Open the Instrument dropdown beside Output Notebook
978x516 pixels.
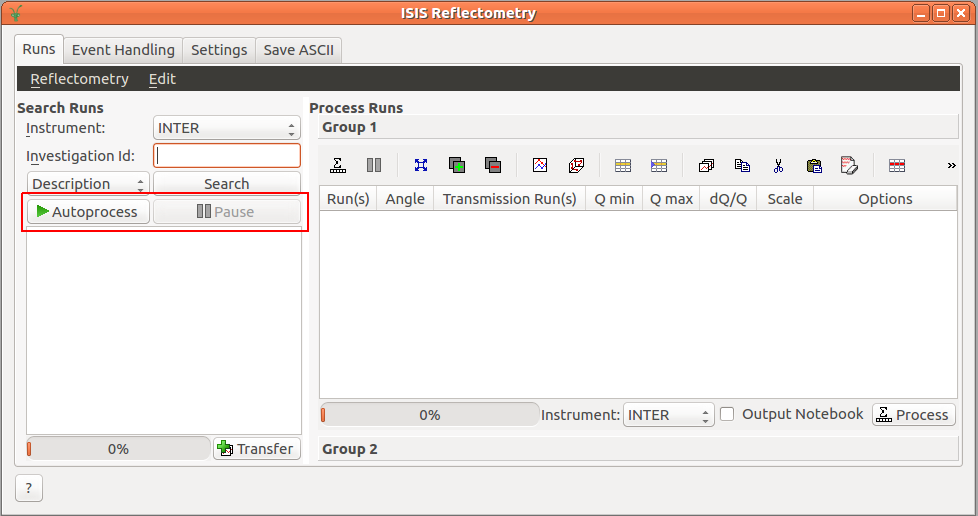(x=668, y=415)
